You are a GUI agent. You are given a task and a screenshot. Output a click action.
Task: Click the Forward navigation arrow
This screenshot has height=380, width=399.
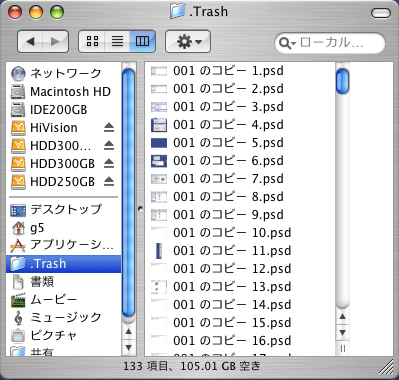coord(56,41)
